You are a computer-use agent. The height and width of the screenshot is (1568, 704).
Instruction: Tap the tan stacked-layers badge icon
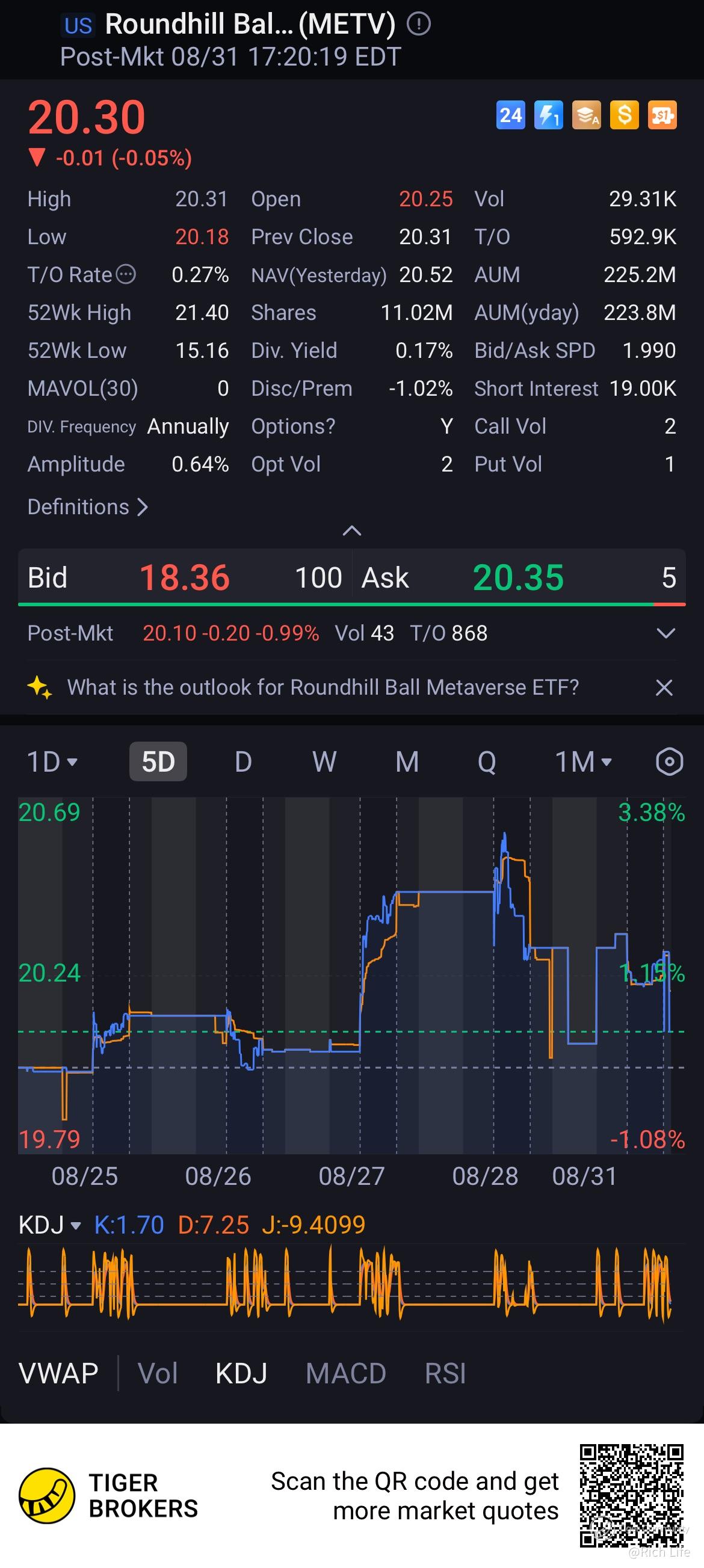[587, 115]
